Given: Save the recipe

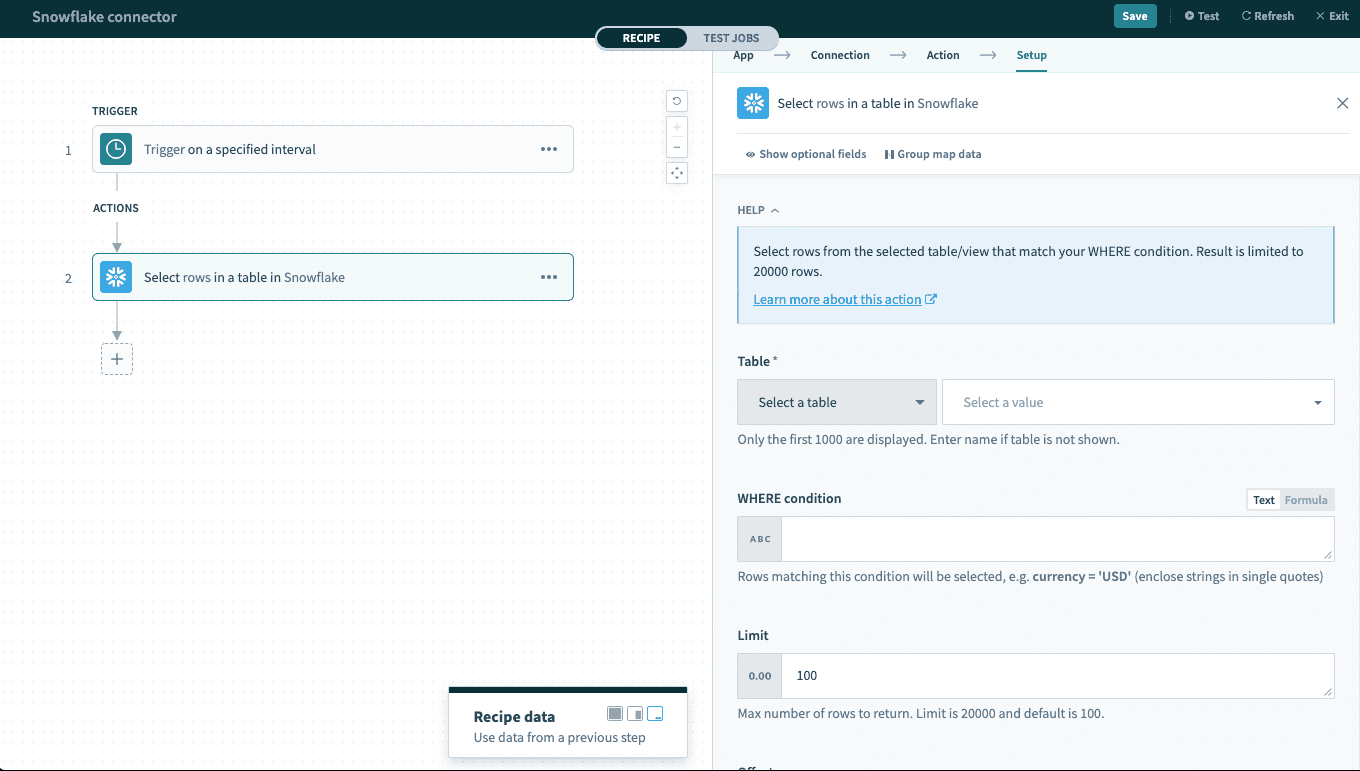Looking at the screenshot, I should pos(1135,16).
